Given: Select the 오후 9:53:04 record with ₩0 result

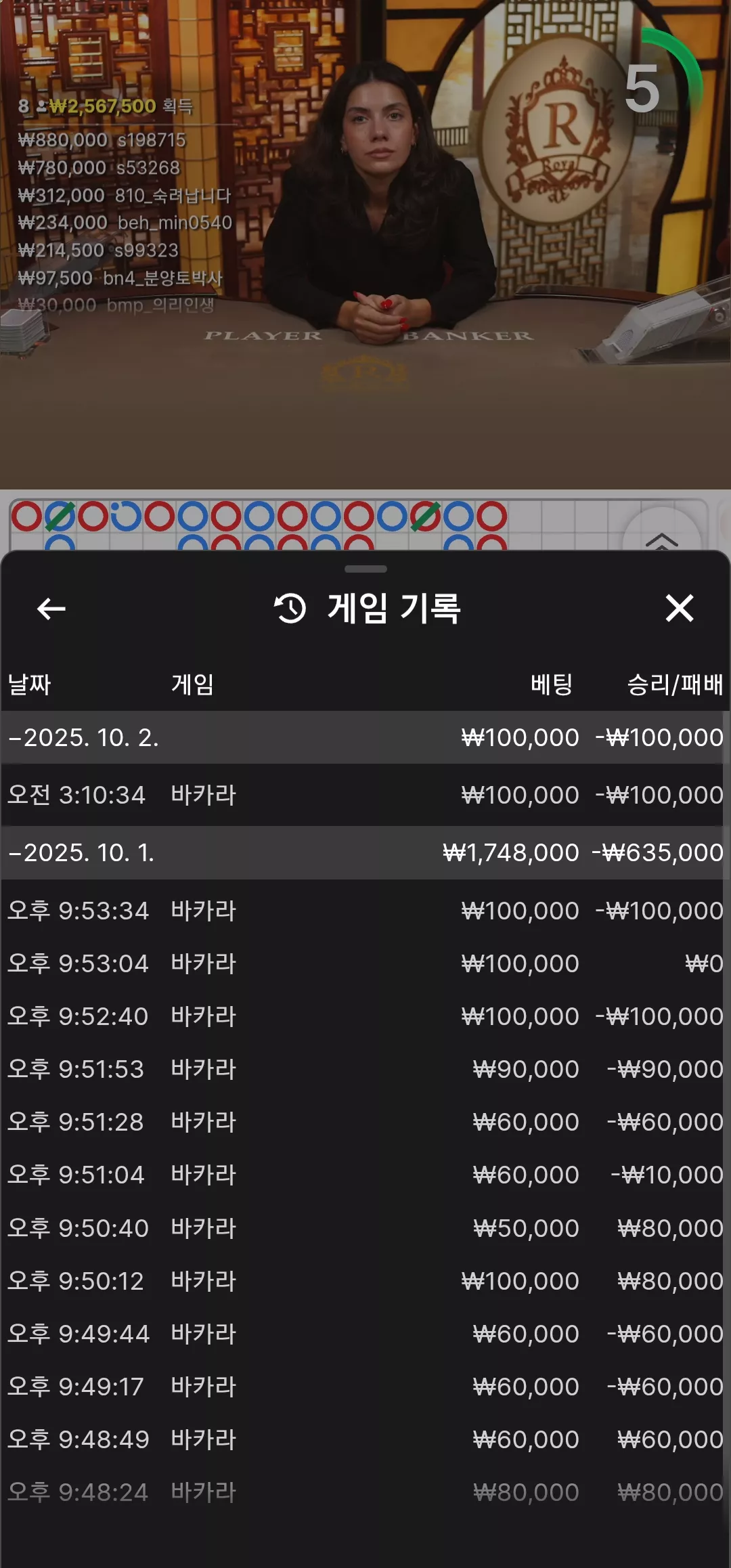Looking at the screenshot, I should pyautogui.click(x=362, y=963).
